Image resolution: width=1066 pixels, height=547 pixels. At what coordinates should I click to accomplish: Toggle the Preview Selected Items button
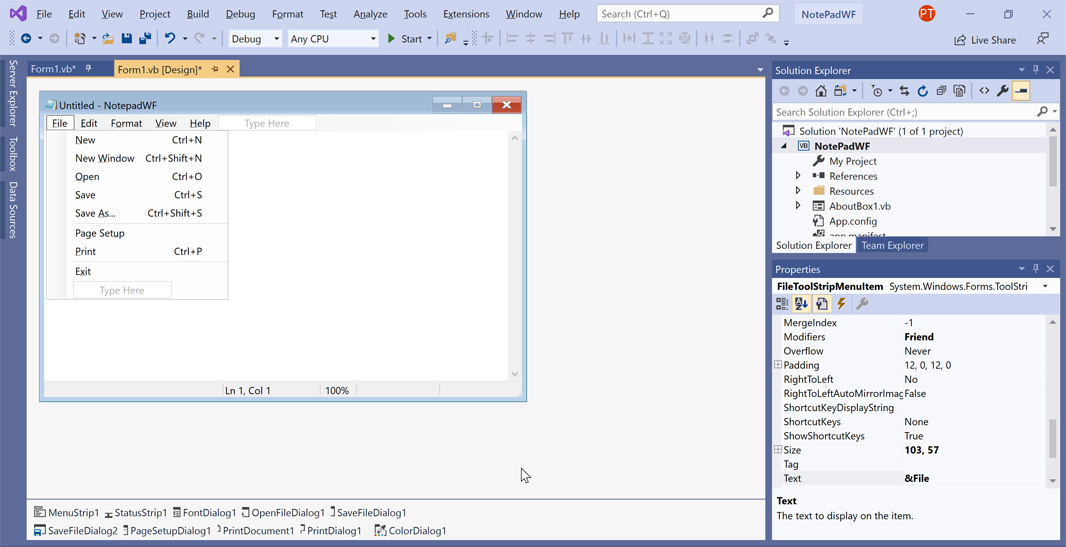click(1021, 91)
